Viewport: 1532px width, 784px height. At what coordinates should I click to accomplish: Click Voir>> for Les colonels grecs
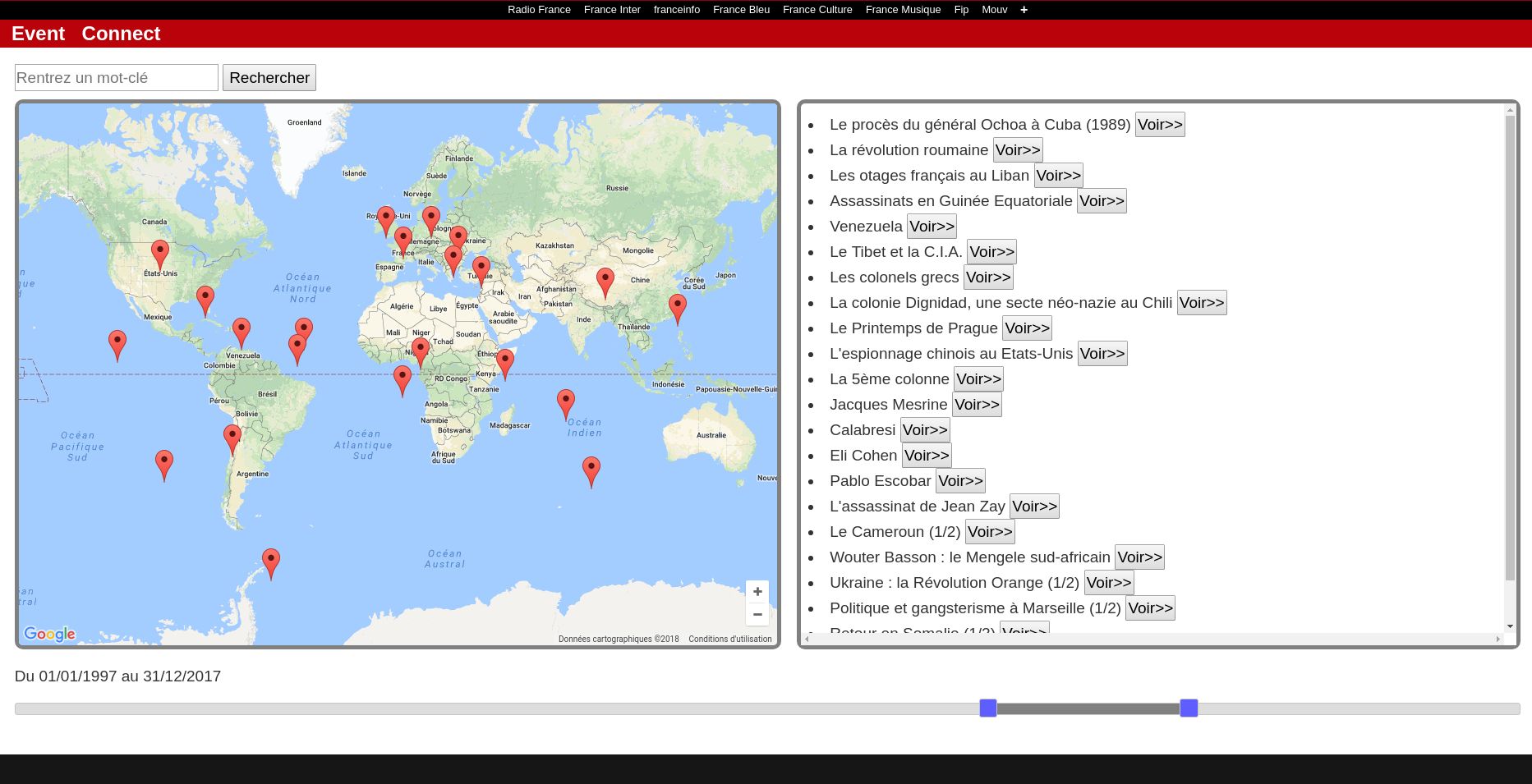(x=988, y=277)
